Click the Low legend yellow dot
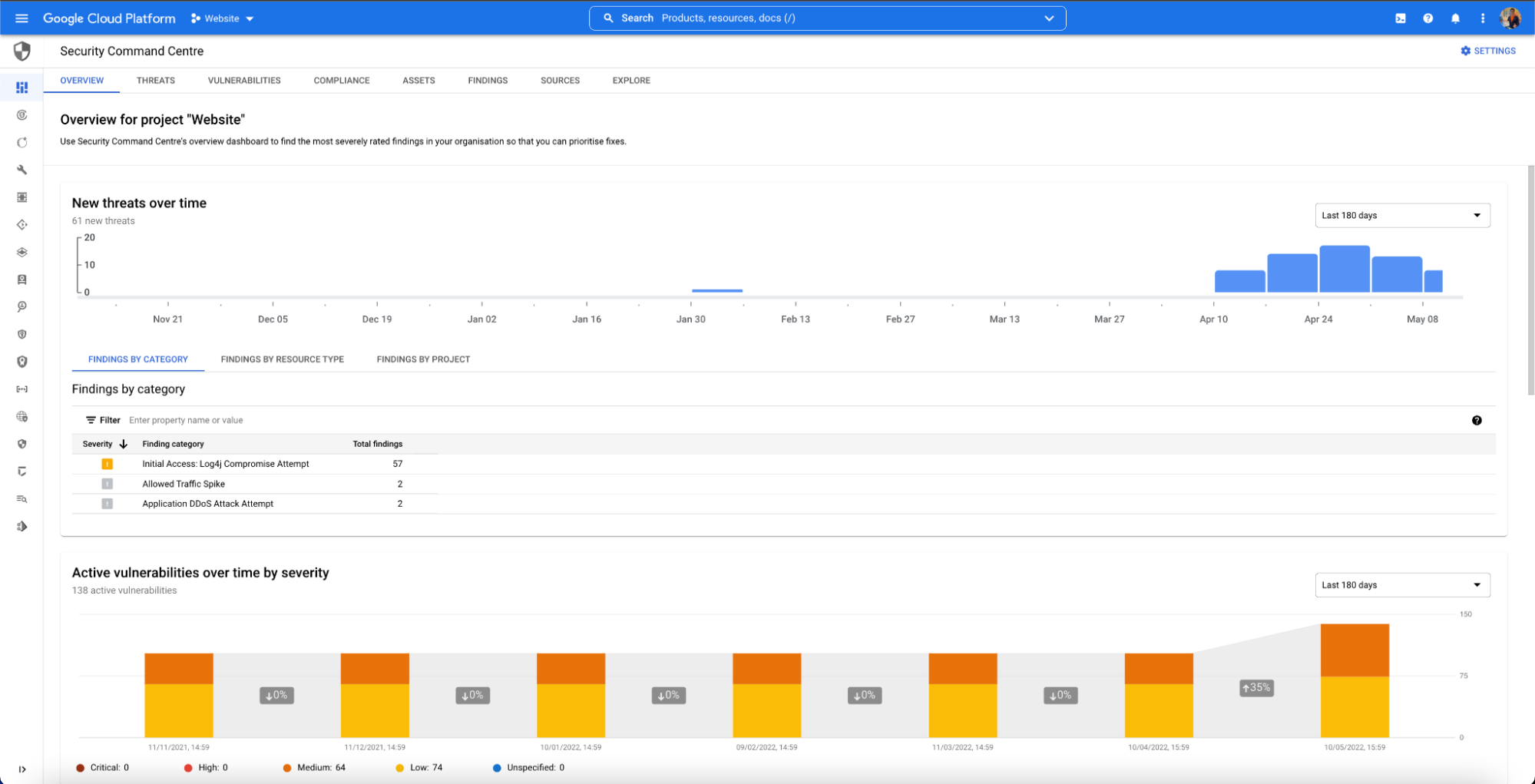This screenshot has width=1535, height=784. [399, 768]
